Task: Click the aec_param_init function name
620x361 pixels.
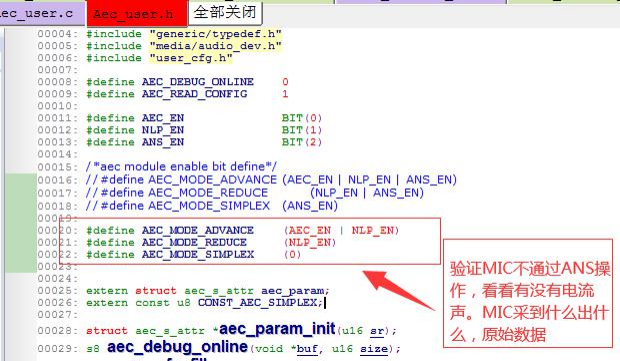Action: pyautogui.click(x=277, y=329)
